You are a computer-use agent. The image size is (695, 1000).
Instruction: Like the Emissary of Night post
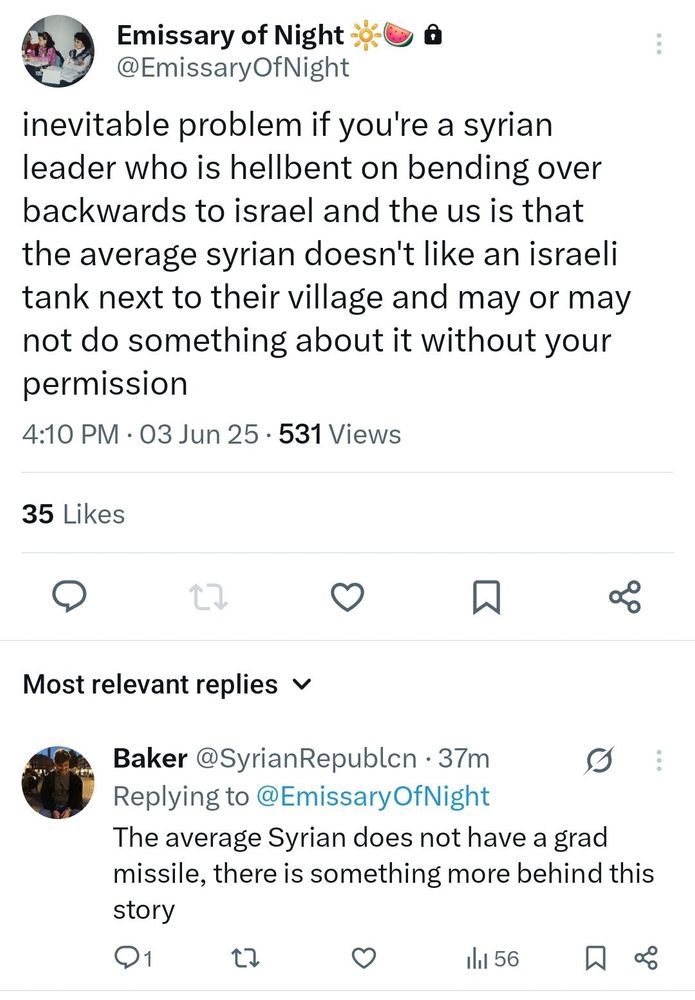click(x=346, y=597)
